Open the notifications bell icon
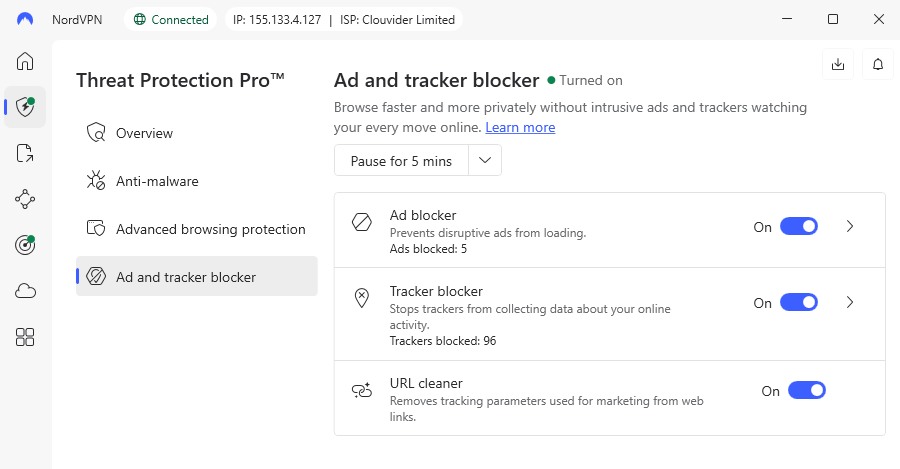The image size is (900, 469). click(878, 64)
